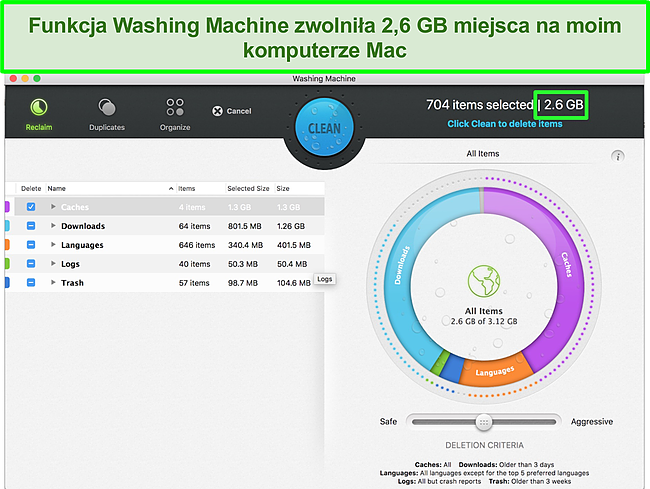
Task: Click the 'DELETION CRITERIA' heading
Action: (484, 445)
